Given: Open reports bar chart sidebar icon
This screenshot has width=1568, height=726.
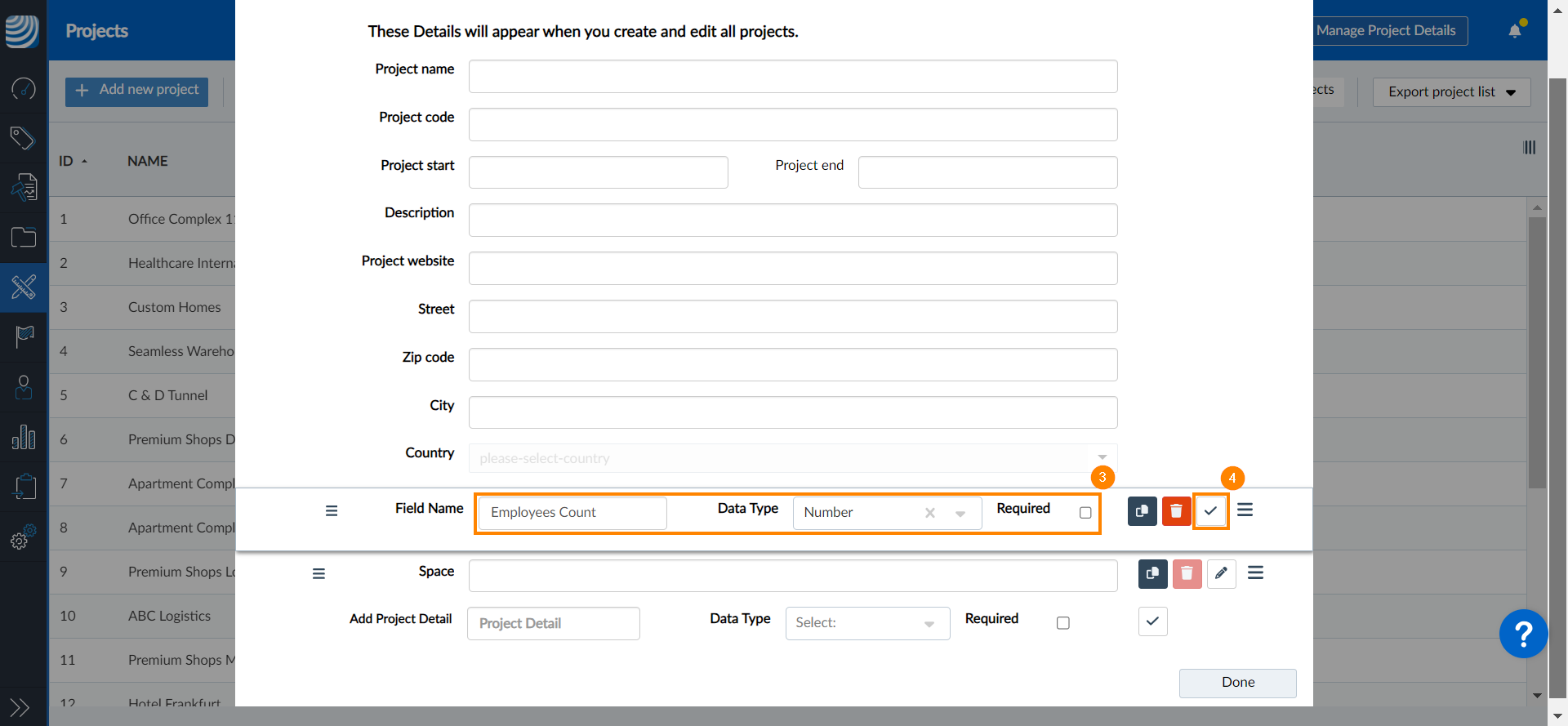Looking at the screenshot, I should coord(23,437).
